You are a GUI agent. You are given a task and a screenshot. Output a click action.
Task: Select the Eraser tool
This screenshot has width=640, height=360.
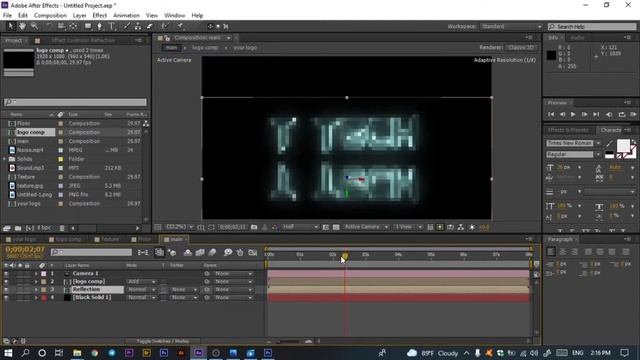[x=150, y=26]
